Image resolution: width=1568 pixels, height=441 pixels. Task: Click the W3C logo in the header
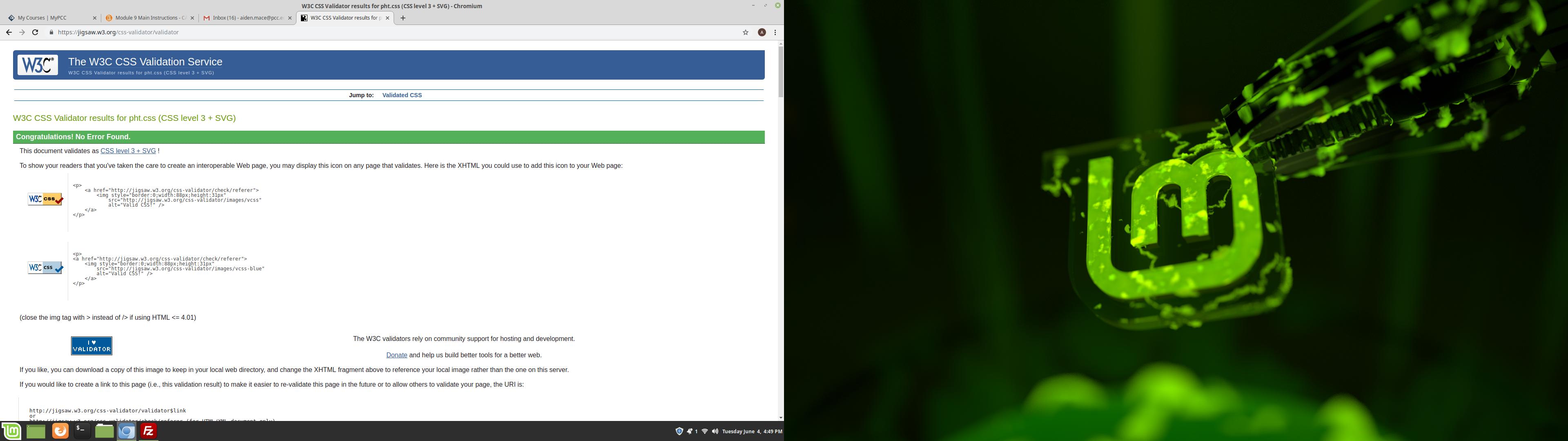(x=38, y=65)
